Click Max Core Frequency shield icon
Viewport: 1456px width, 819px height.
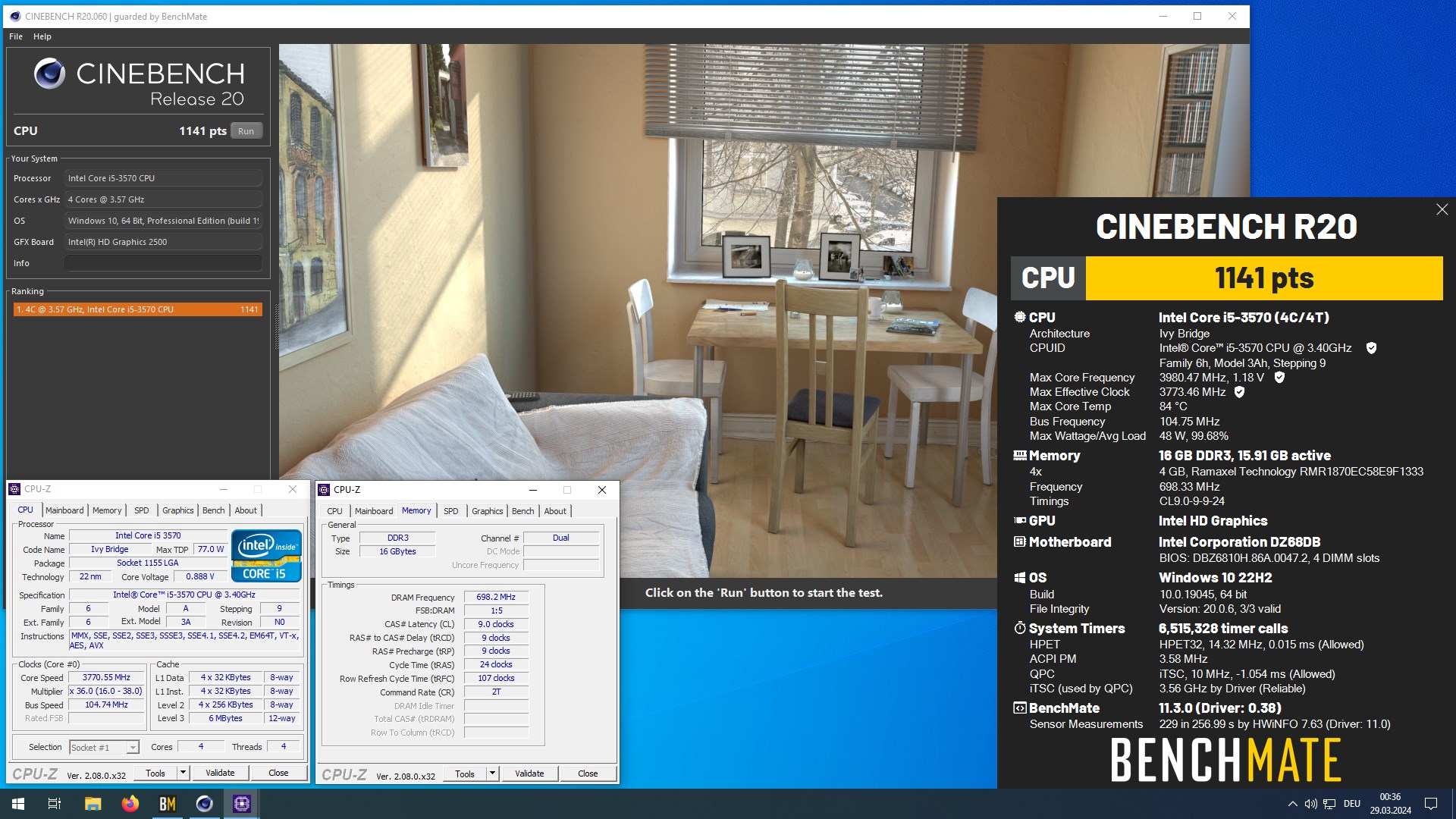[1279, 377]
